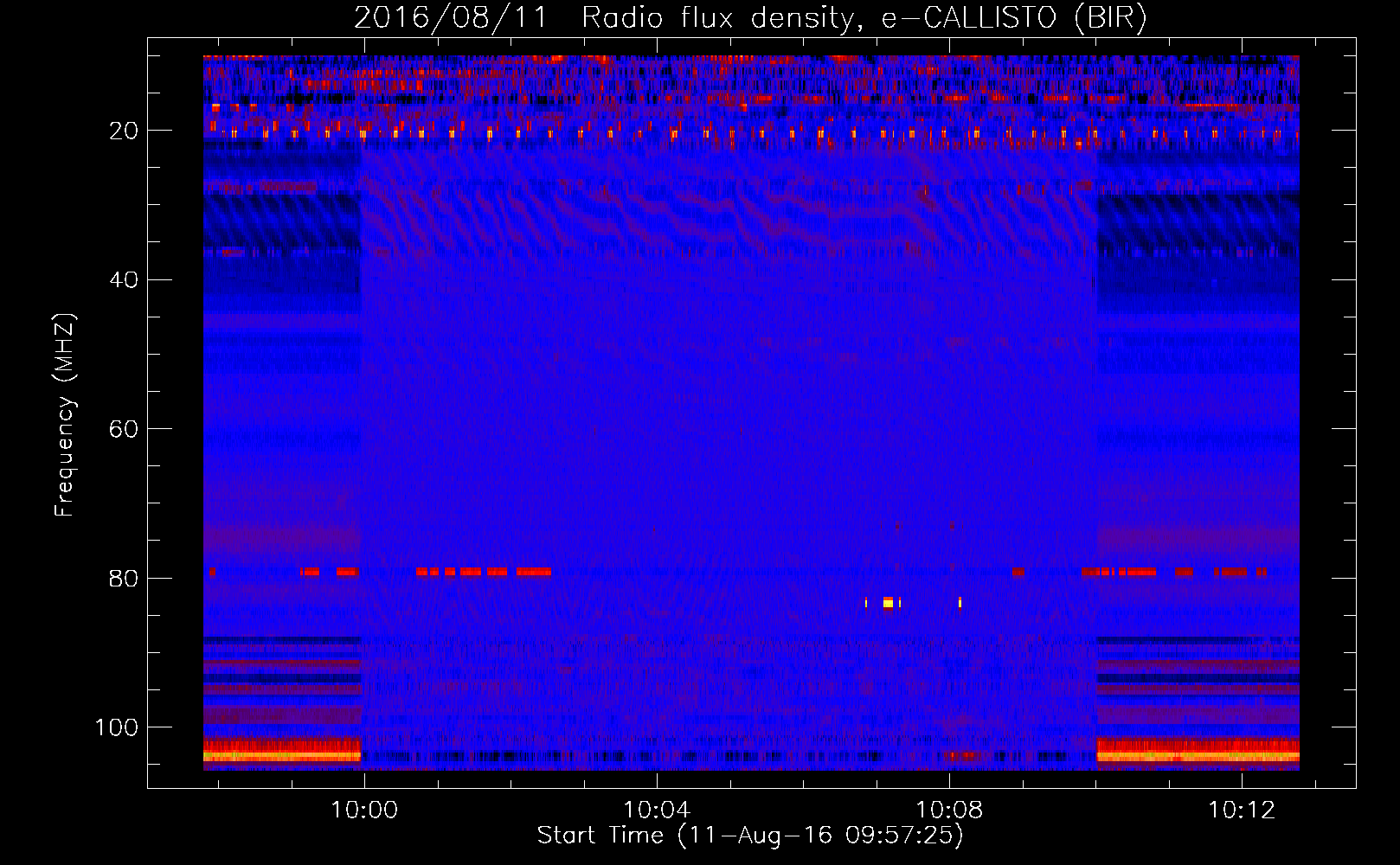This screenshot has height=865, width=1400.
Task: Click the '10:12' time tick label
Action: [1242, 811]
